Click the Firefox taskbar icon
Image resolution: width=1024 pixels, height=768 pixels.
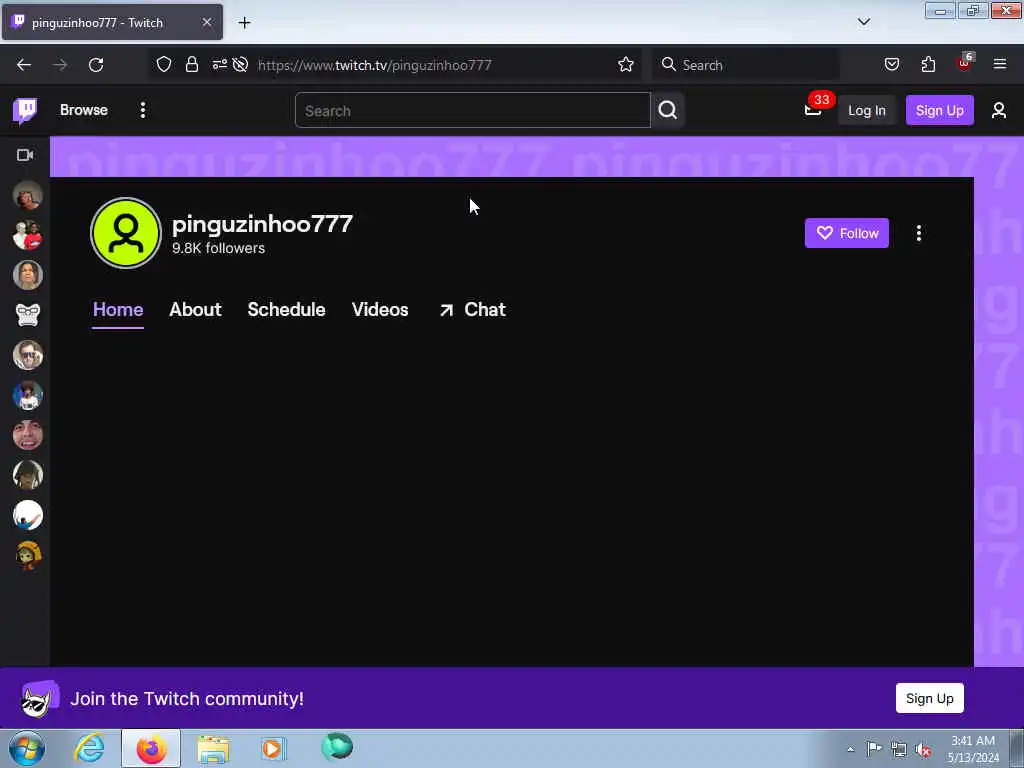(x=151, y=748)
